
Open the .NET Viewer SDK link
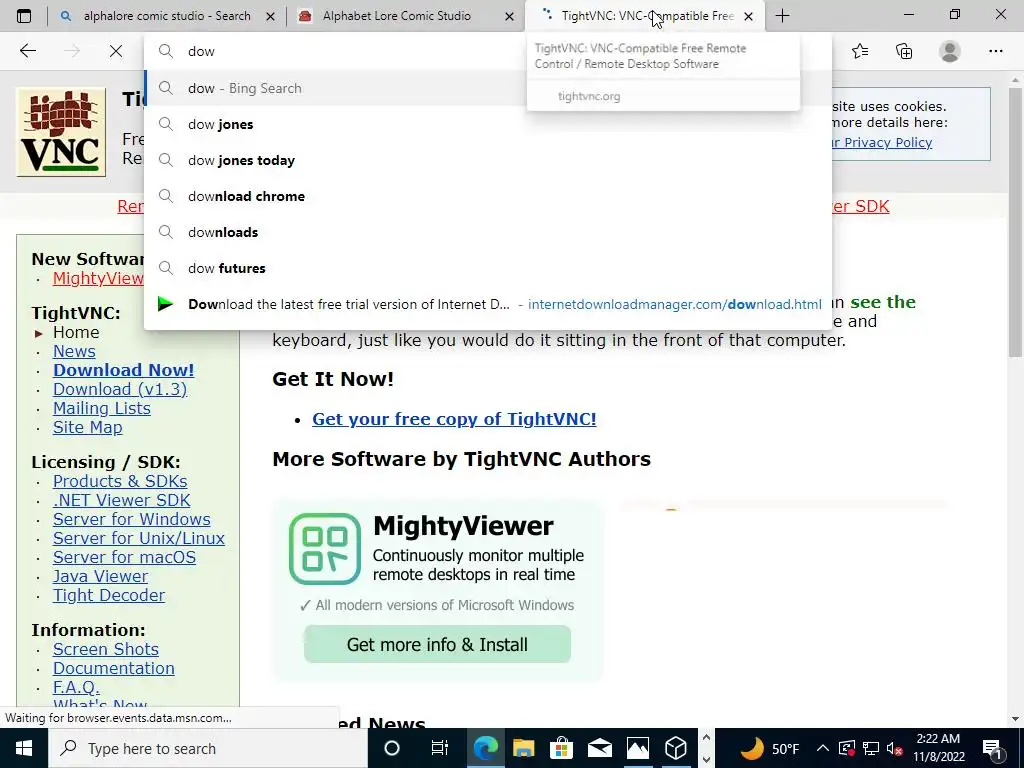(x=121, y=500)
